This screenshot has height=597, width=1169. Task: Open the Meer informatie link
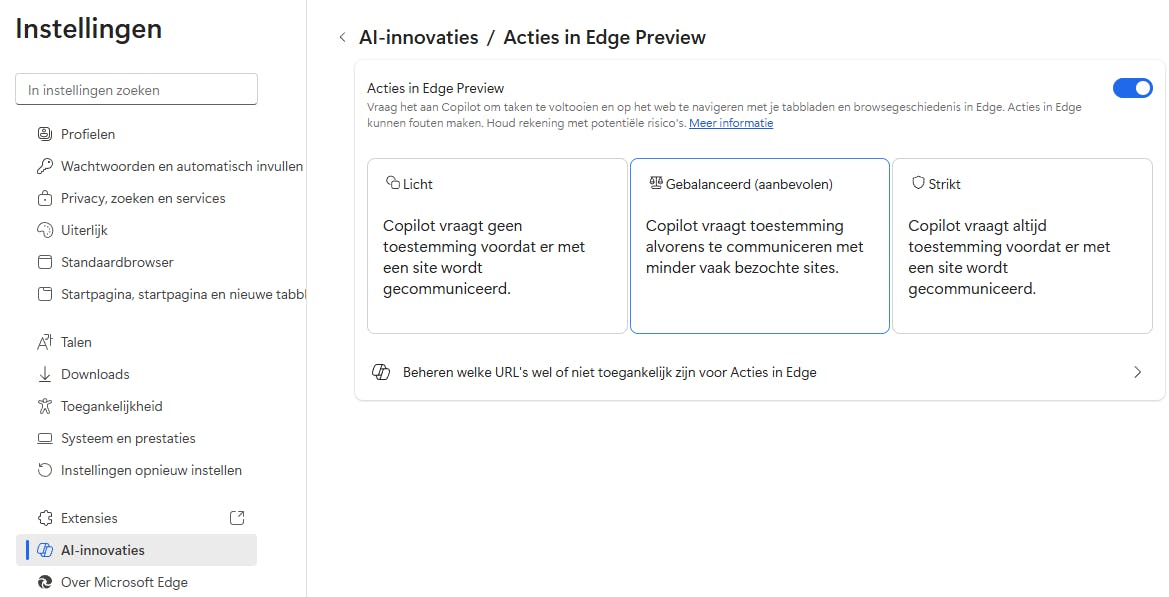click(731, 123)
